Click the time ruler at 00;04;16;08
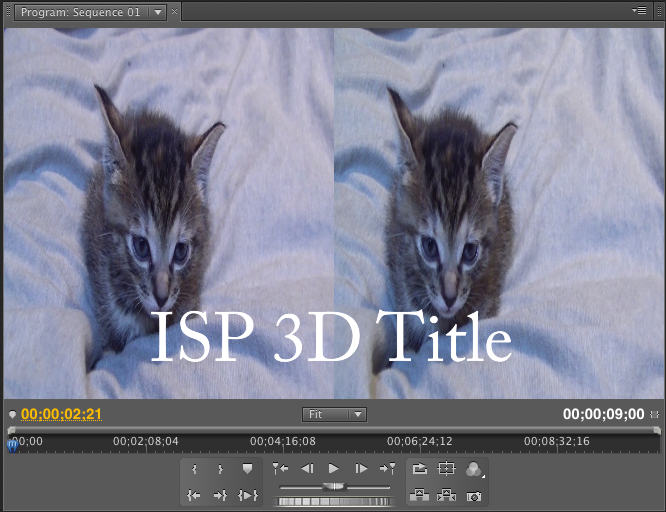 pos(283,442)
